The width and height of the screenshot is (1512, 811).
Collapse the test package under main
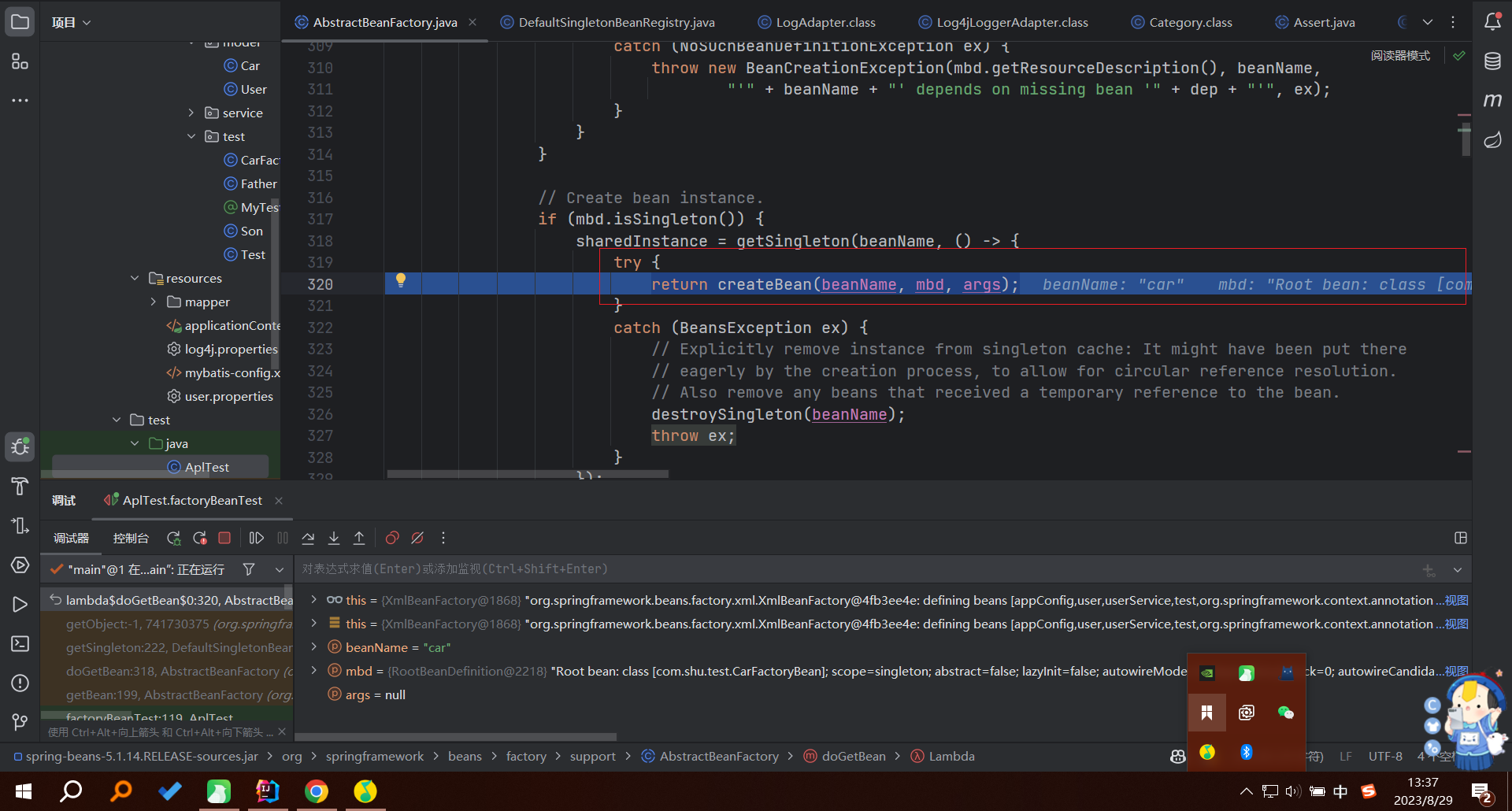(191, 136)
